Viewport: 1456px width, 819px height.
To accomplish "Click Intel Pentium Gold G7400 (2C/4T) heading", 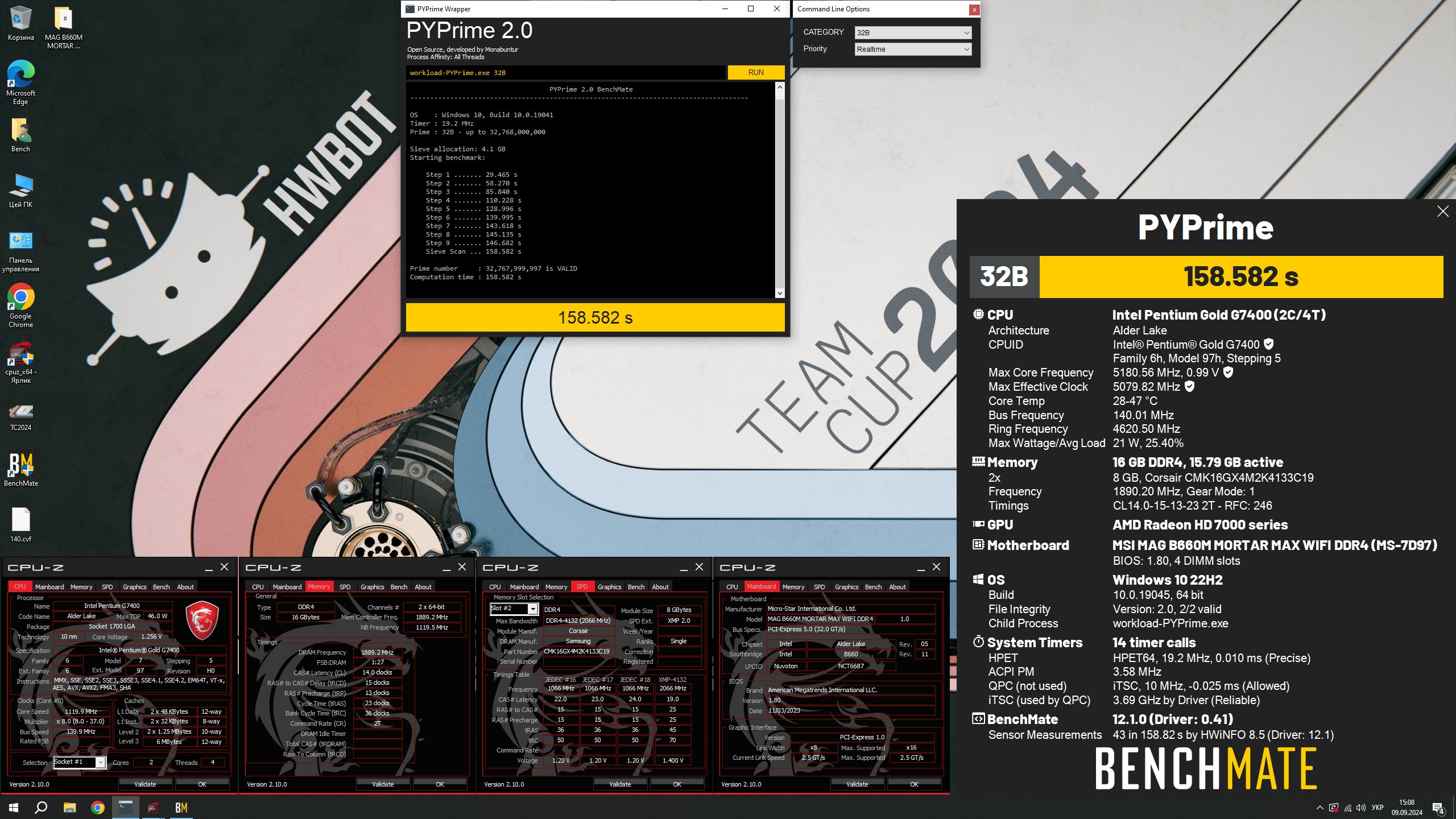I will (1219, 315).
